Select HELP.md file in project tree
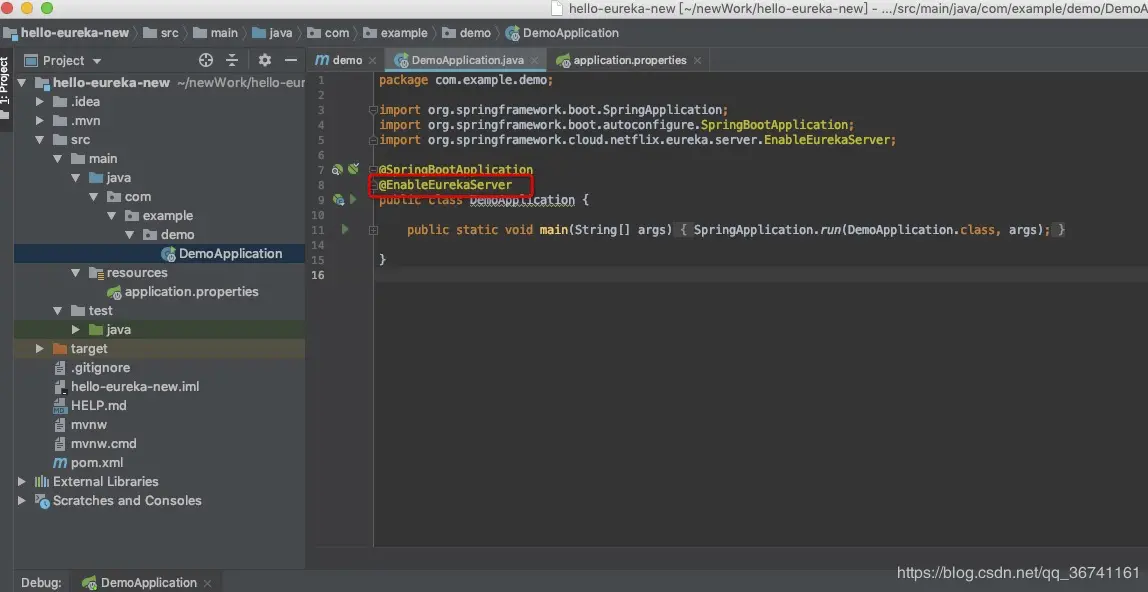 click(x=98, y=406)
